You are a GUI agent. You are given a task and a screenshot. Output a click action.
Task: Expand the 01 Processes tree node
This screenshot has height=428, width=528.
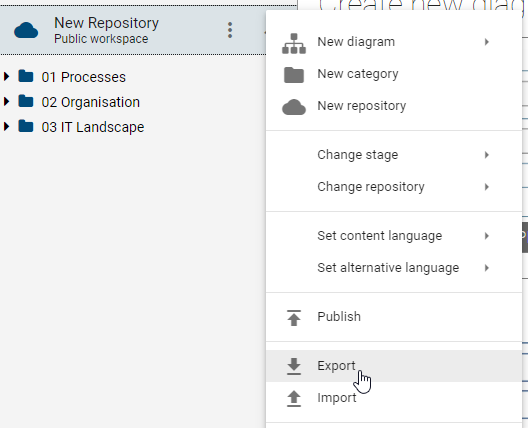pos(6,76)
